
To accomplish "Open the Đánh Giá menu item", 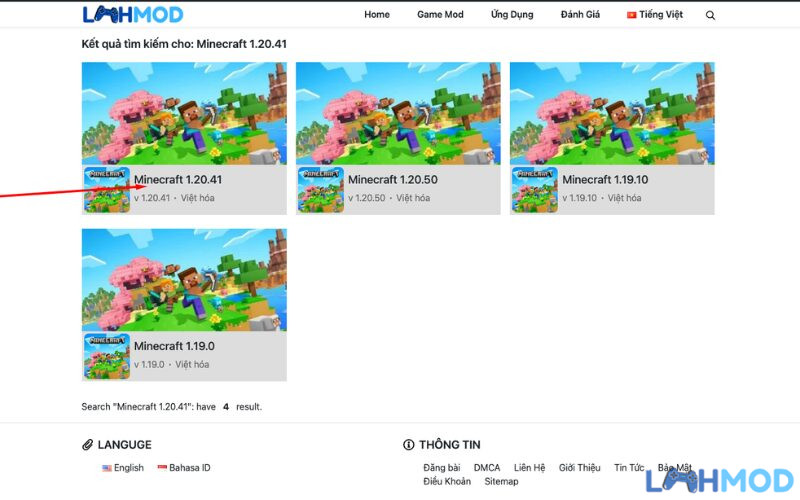I will click(580, 14).
